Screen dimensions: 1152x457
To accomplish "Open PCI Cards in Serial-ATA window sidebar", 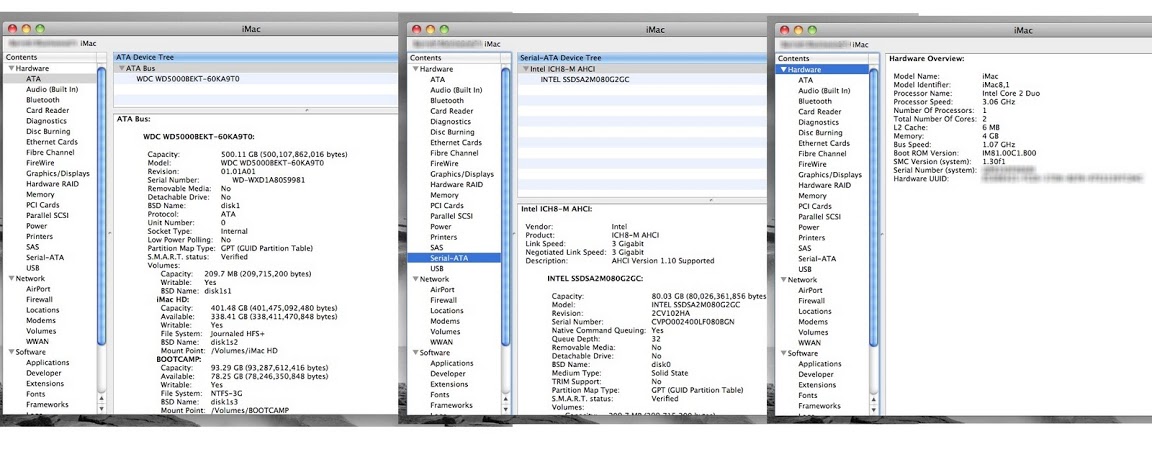I will coord(447,206).
